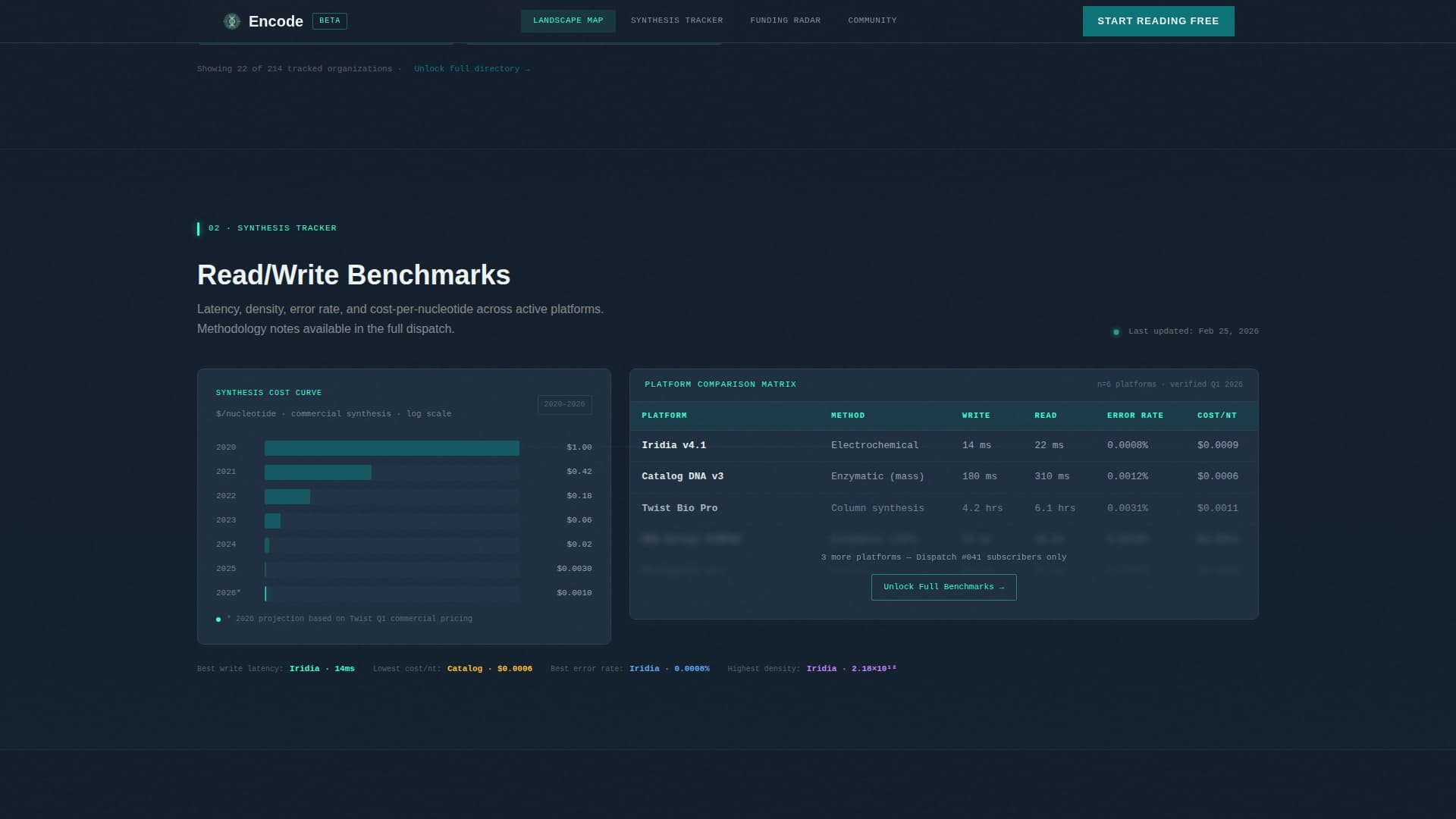Sort by the COST/NT column header
This screenshot has width=1456, height=819.
(x=1217, y=416)
